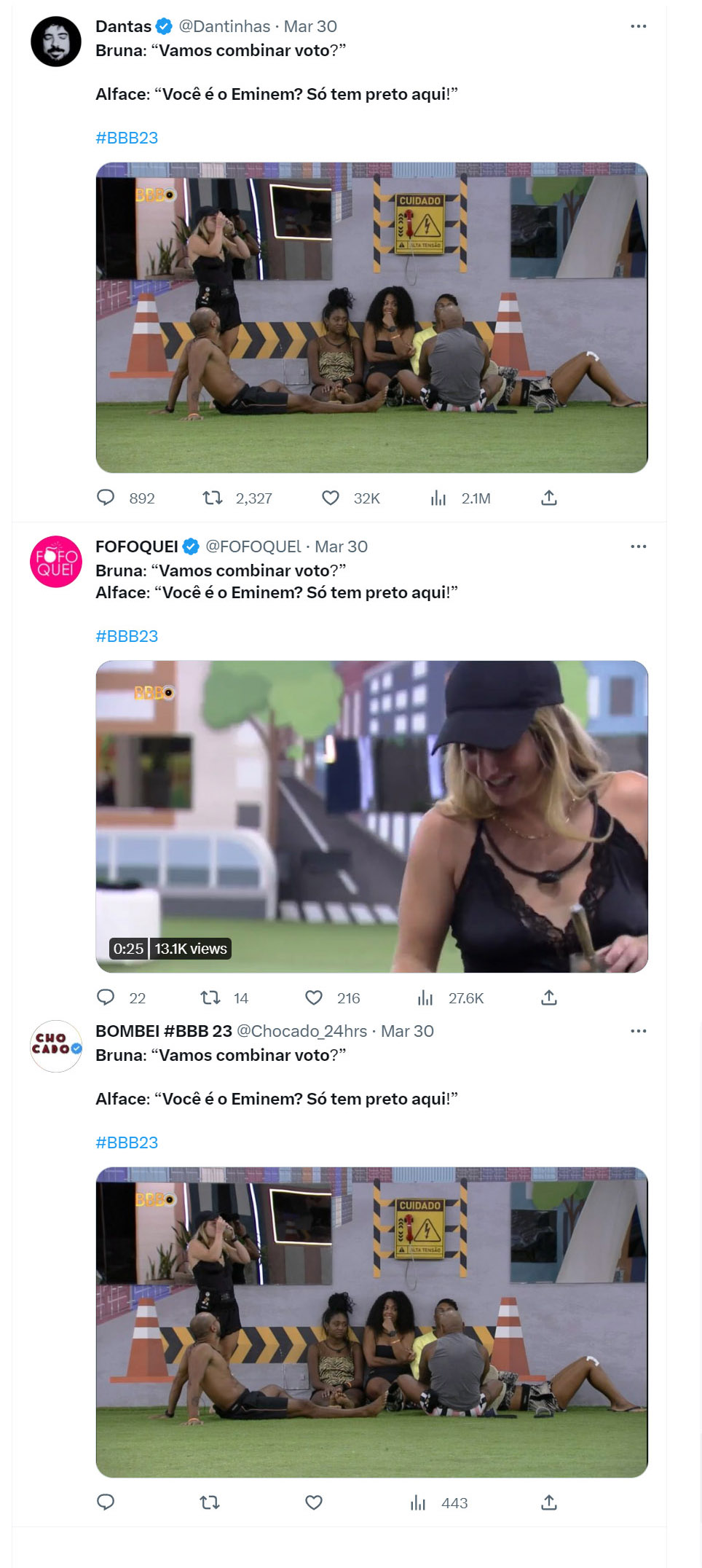Reply to the FOFOQUEI tweet
The height and width of the screenshot is (1568, 702).
(x=106, y=997)
